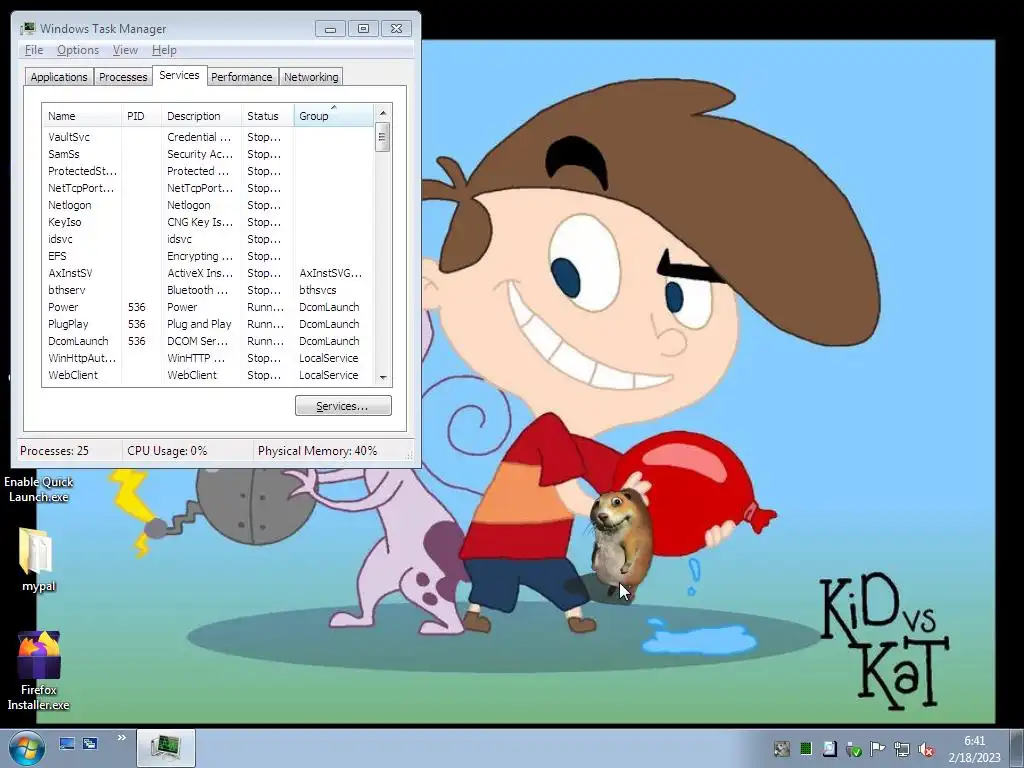Screen dimensions: 1024x768
Task: Click the network connection tray icon
Action: click(902, 749)
